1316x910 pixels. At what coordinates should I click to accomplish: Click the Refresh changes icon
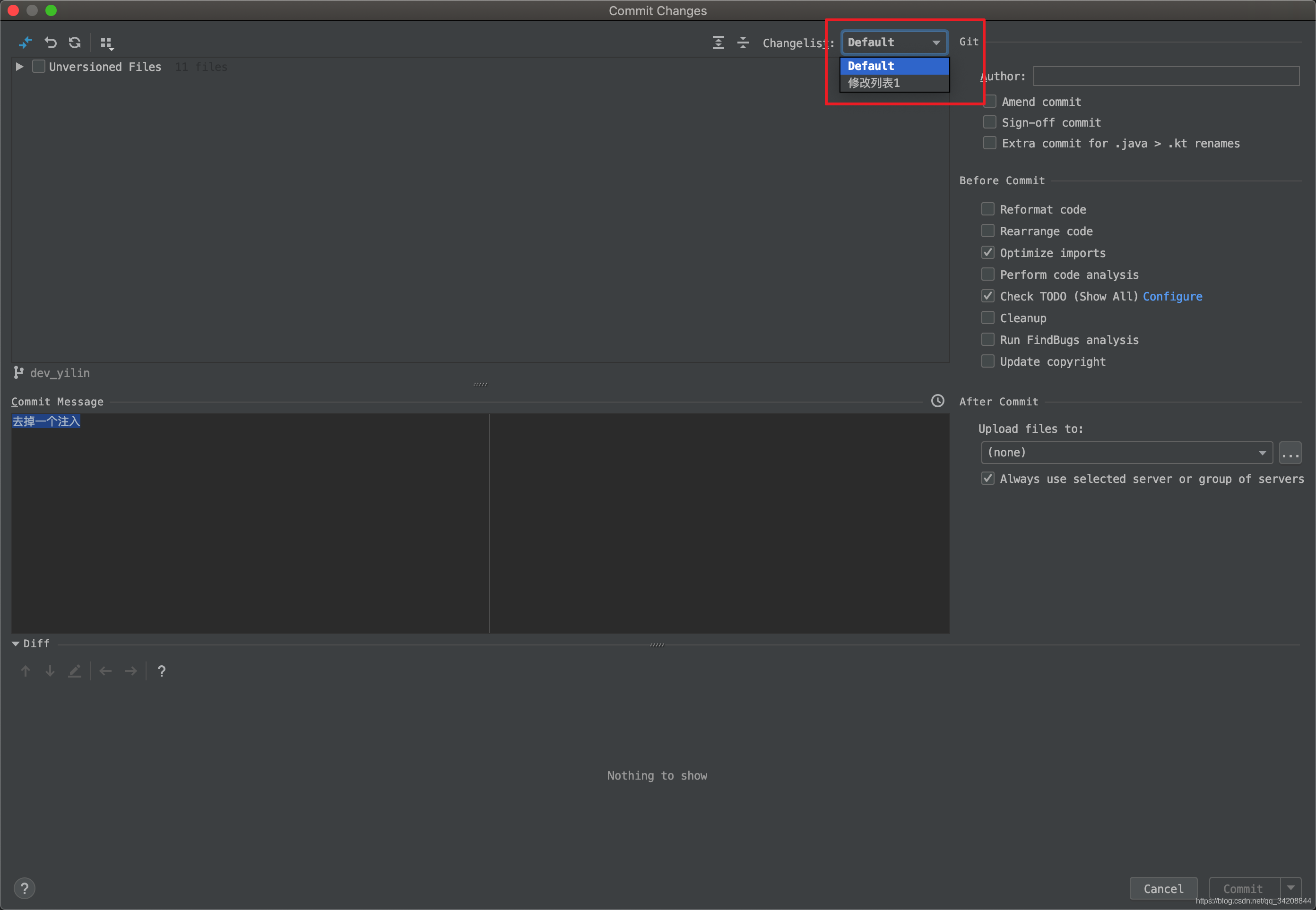tap(75, 43)
